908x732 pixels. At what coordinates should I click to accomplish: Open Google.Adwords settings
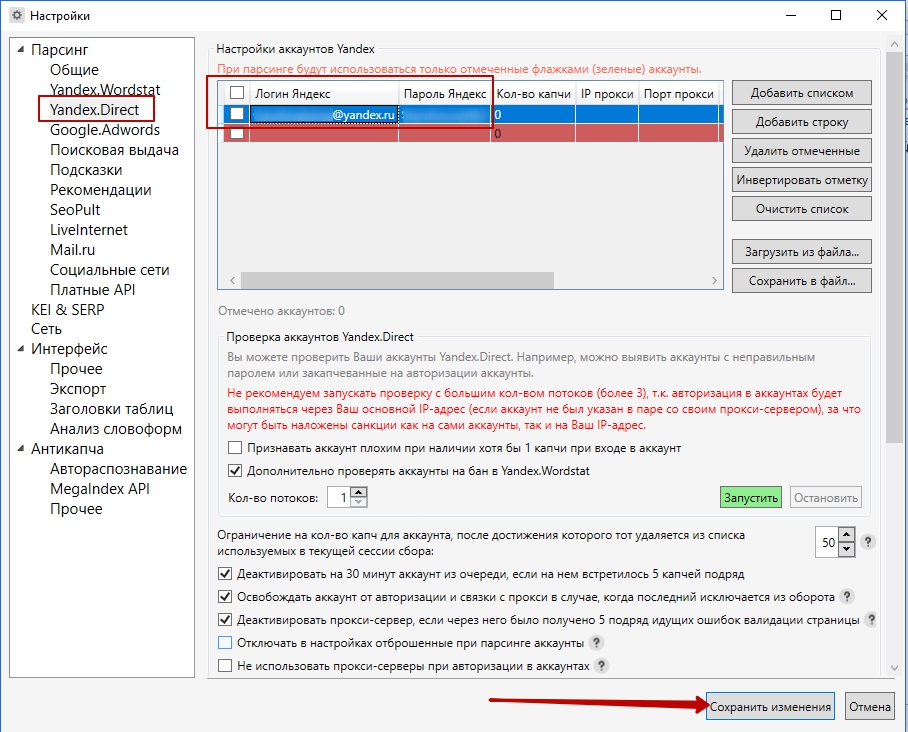pyautogui.click(x=105, y=130)
